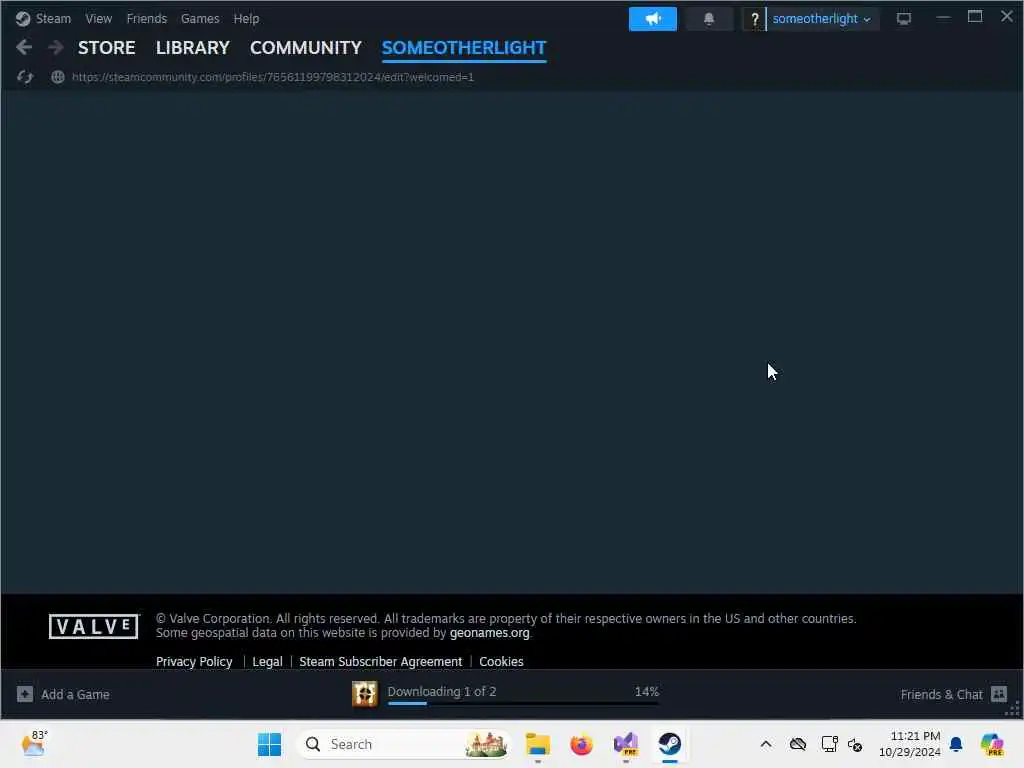The image size is (1024, 768).
Task: Open the Help menu
Action: point(246,19)
